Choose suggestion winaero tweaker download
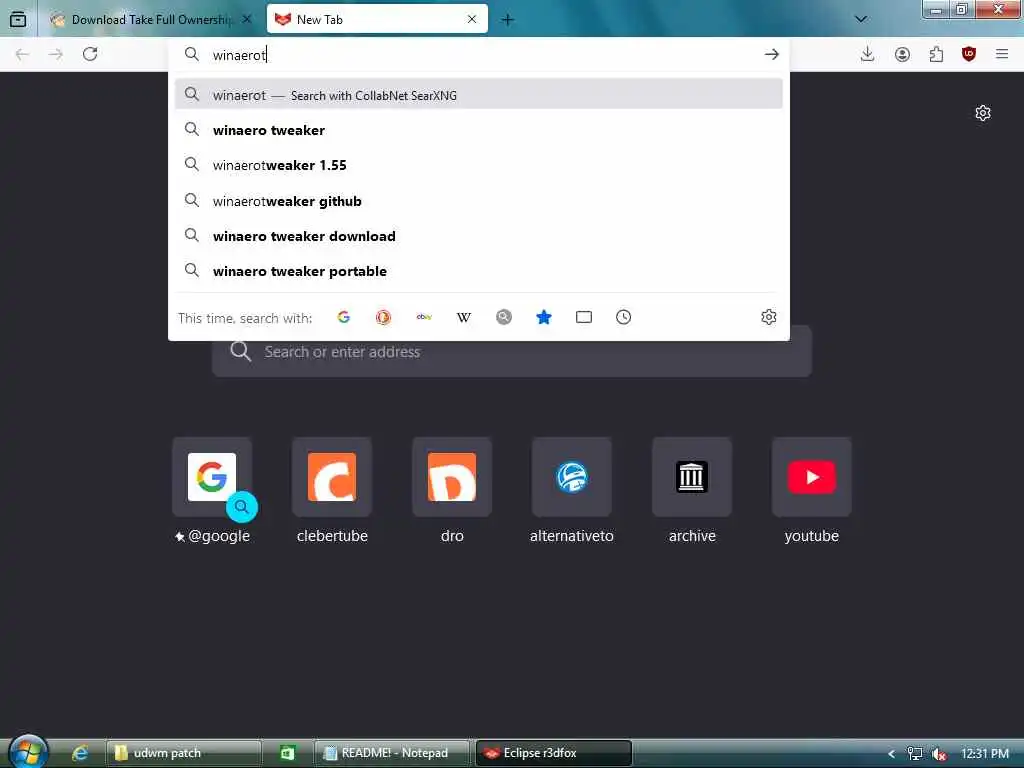Viewport: 1024px width, 768px height. (x=479, y=236)
